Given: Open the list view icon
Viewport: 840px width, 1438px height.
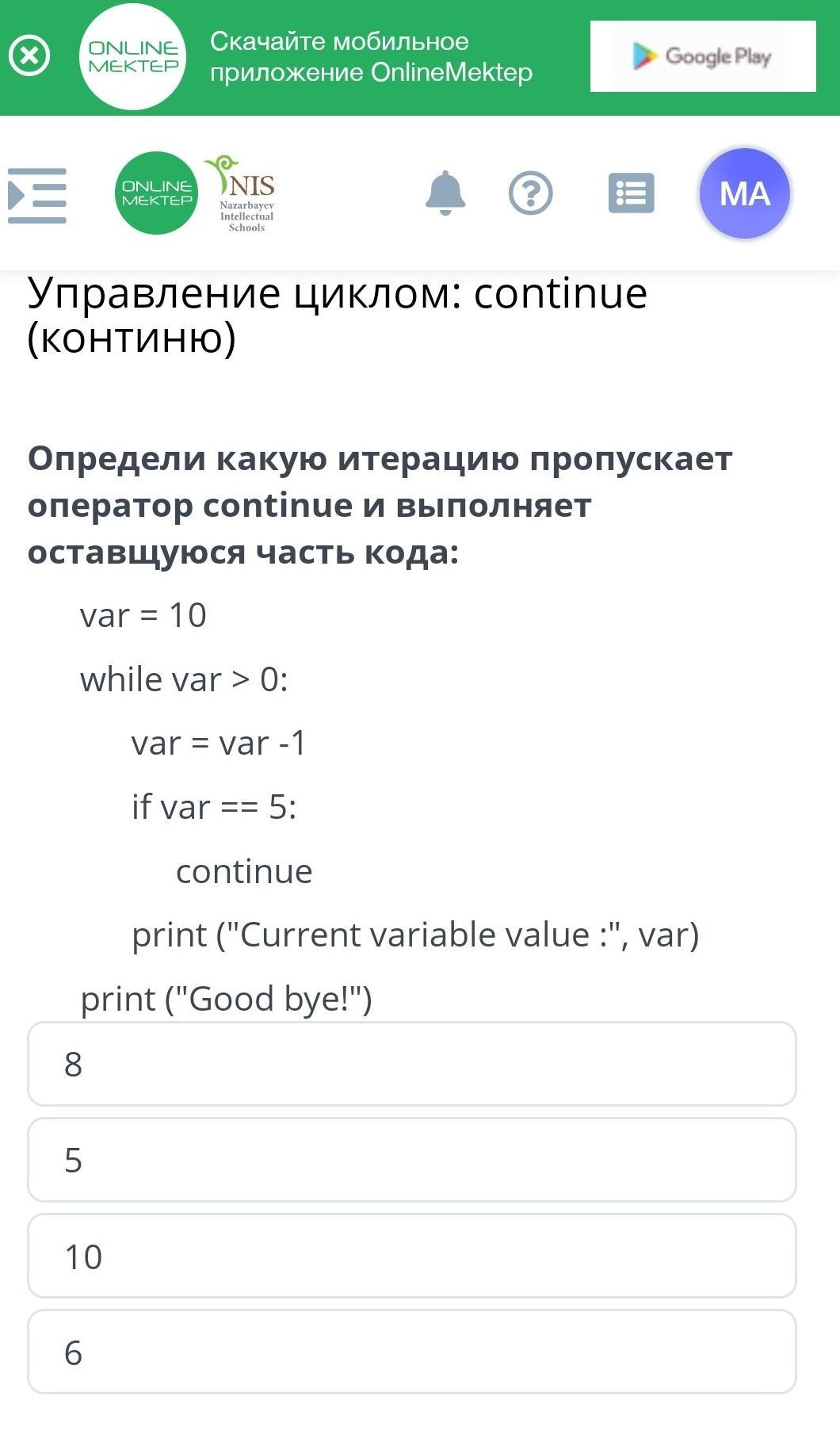Looking at the screenshot, I should pyautogui.click(x=632, y=193).
